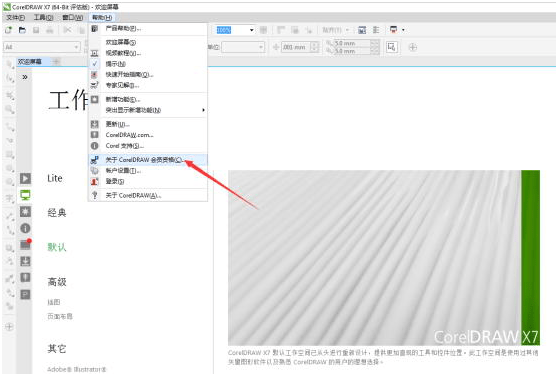
Task: Click the Save icon in the toolbar
Action: pyautogui.click(x=36, y=30)
